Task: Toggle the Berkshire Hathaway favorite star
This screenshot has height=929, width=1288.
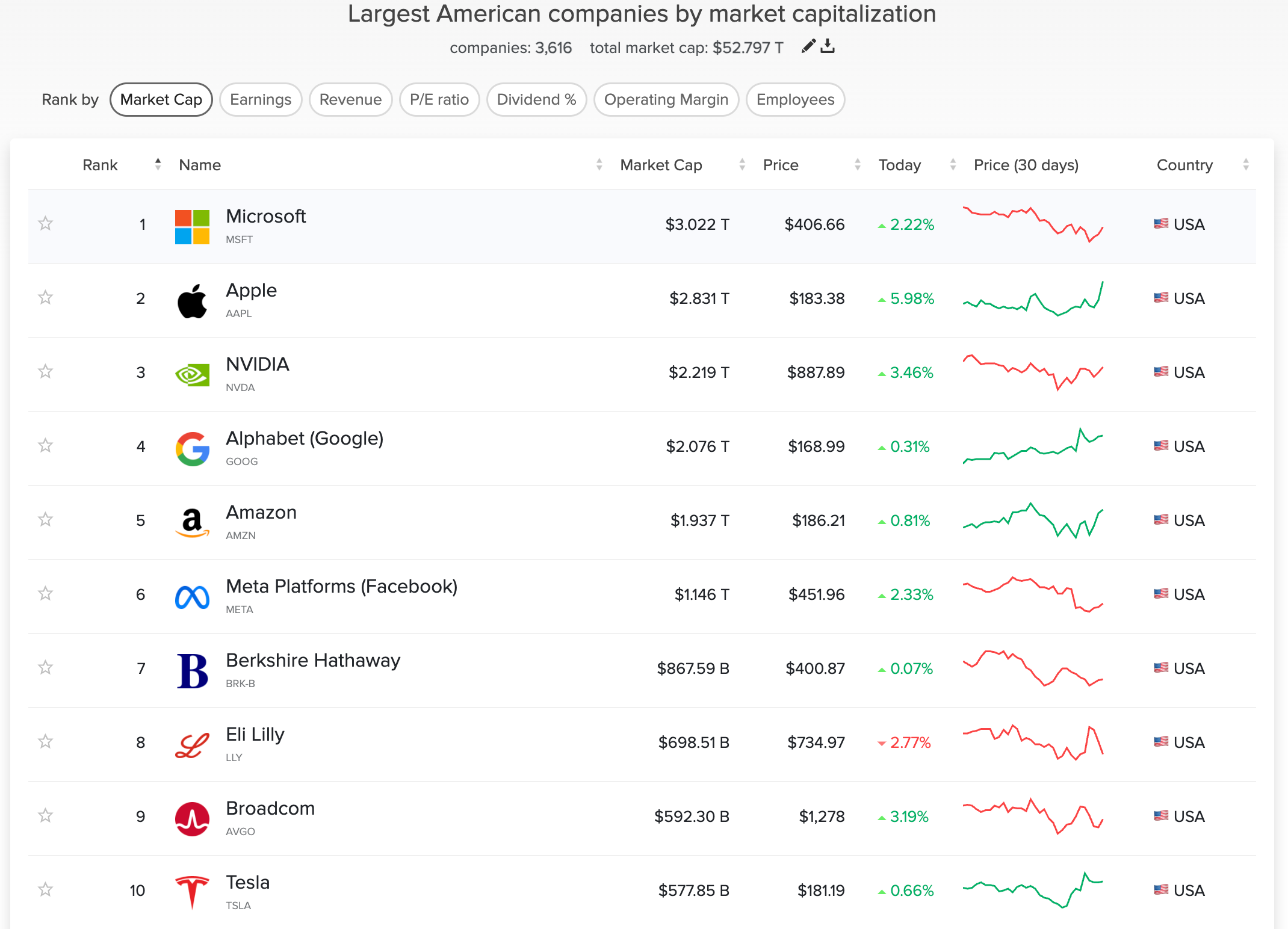Action: point(46,668)
